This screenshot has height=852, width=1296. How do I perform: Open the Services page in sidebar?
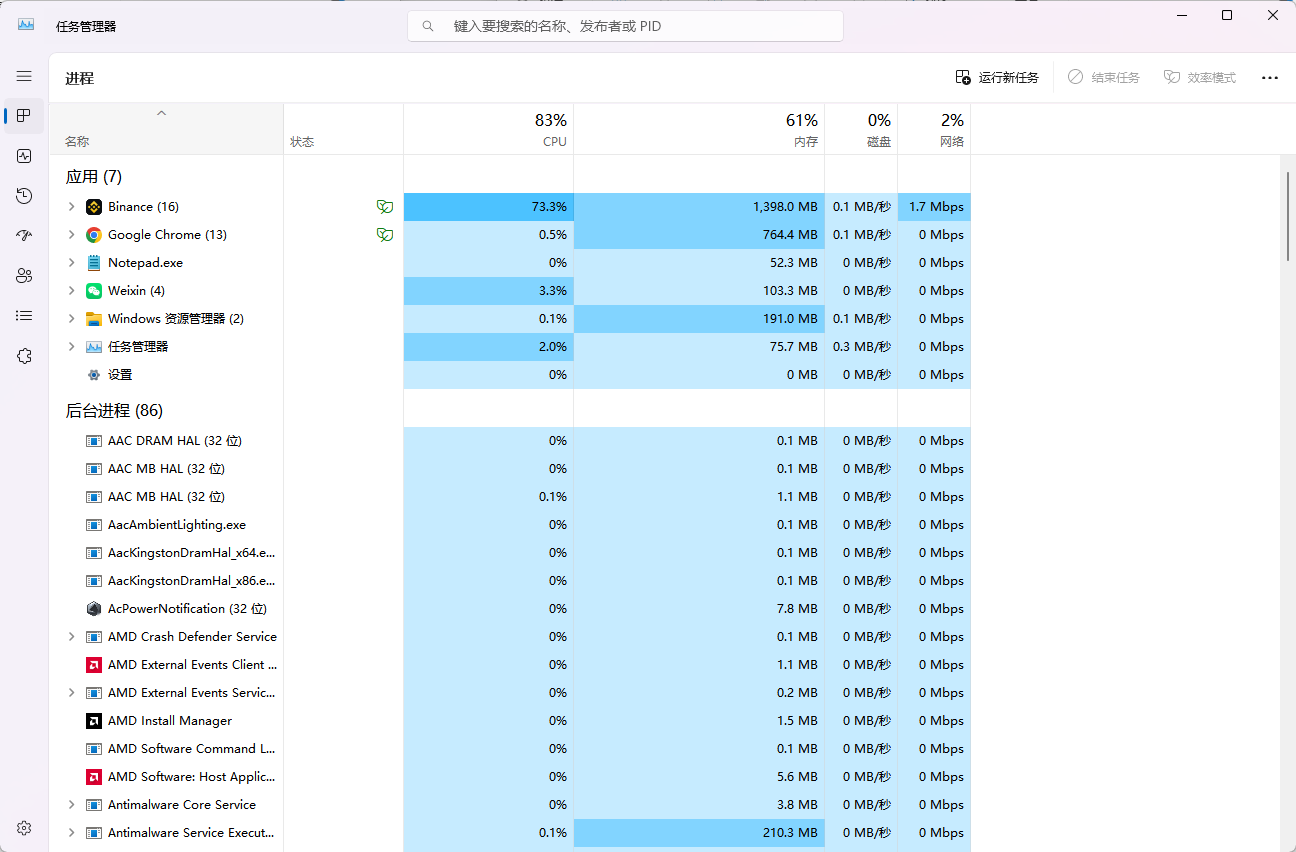[24, 356]
